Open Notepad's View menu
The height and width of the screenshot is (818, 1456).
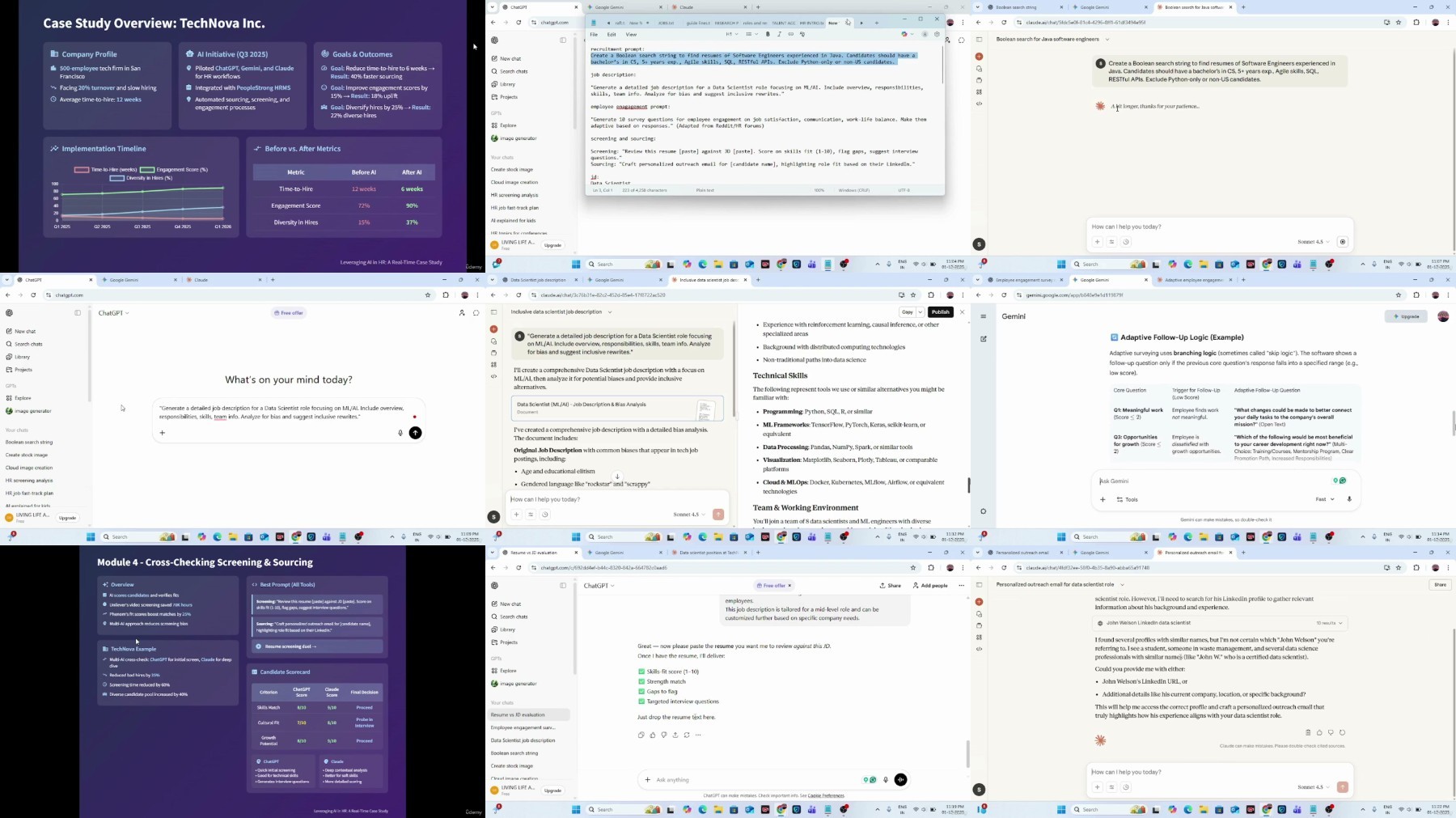(631, 35)
